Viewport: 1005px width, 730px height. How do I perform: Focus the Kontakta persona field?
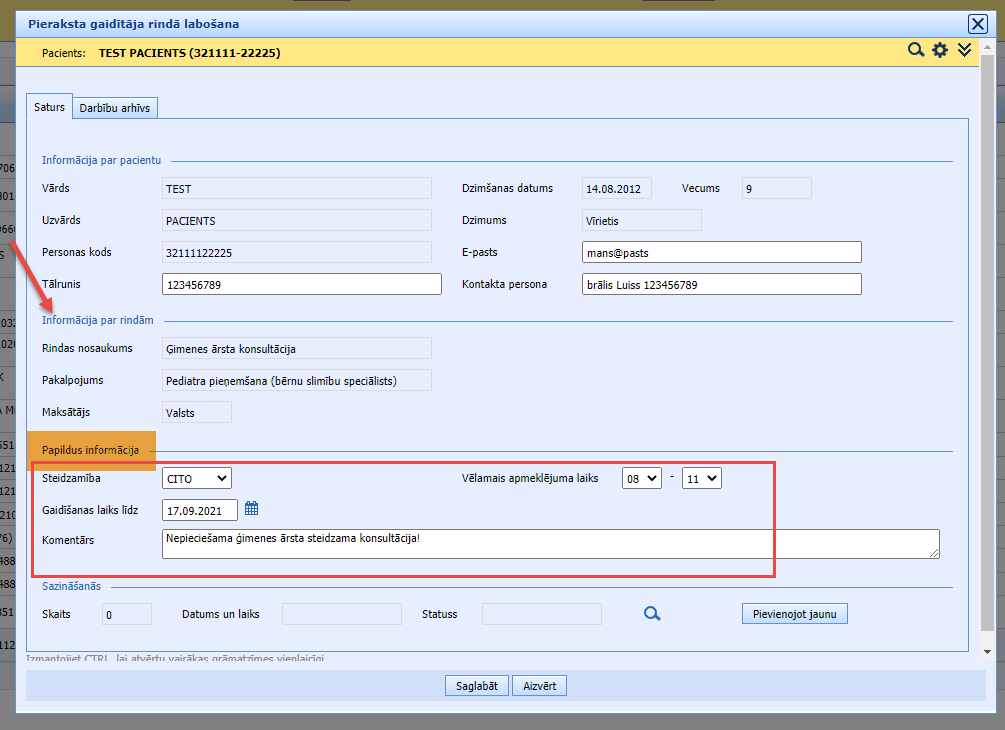click(x=721, y=285)
